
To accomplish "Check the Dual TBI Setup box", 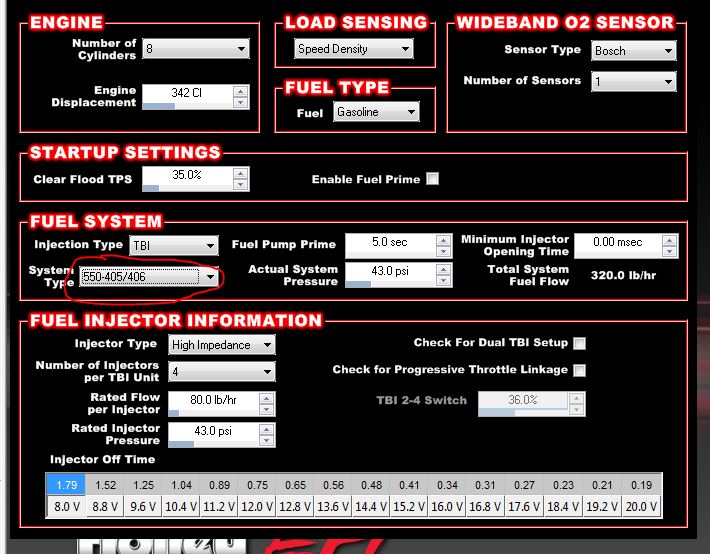I will point(579,343).
